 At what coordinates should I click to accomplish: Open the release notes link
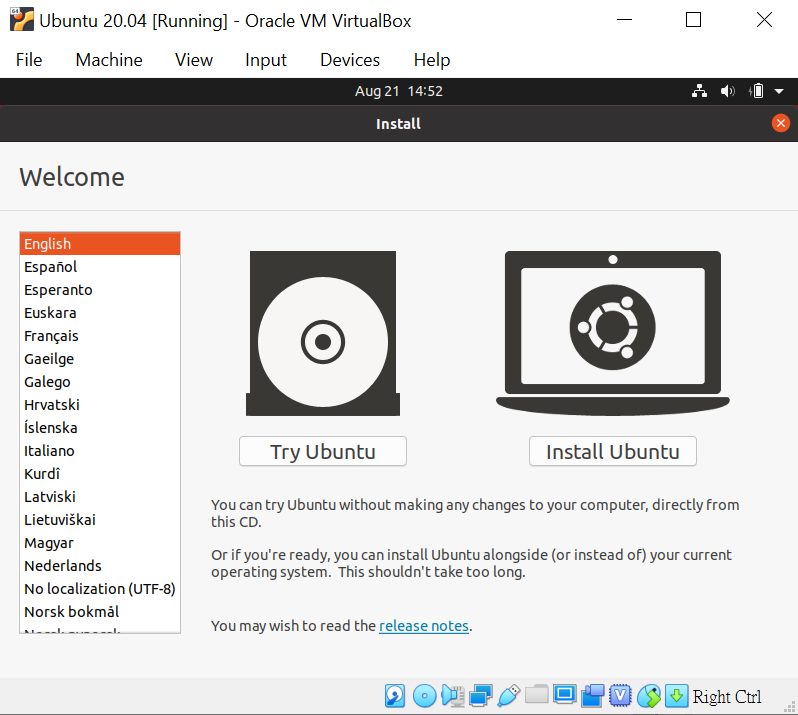(x=424, y=625)
